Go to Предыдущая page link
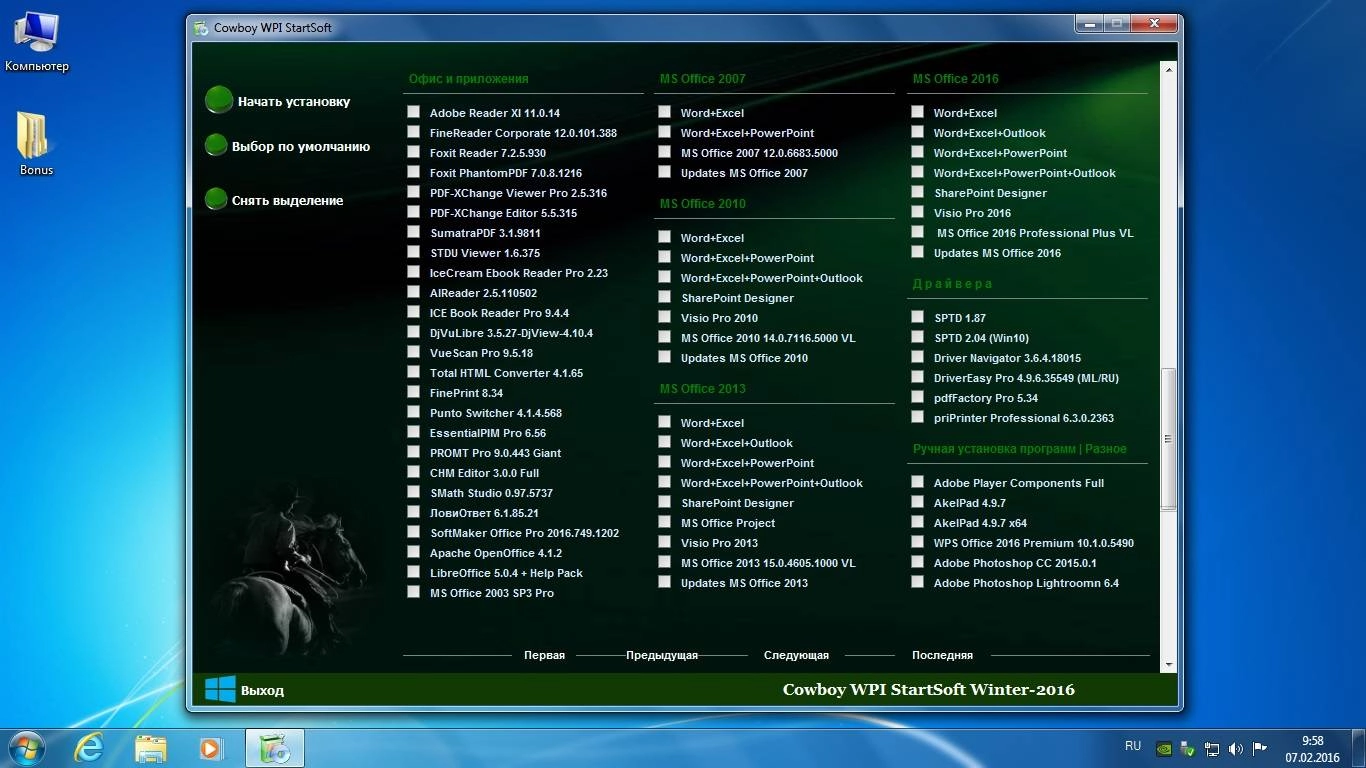1366x768 pixels. [x=662, y=655]
